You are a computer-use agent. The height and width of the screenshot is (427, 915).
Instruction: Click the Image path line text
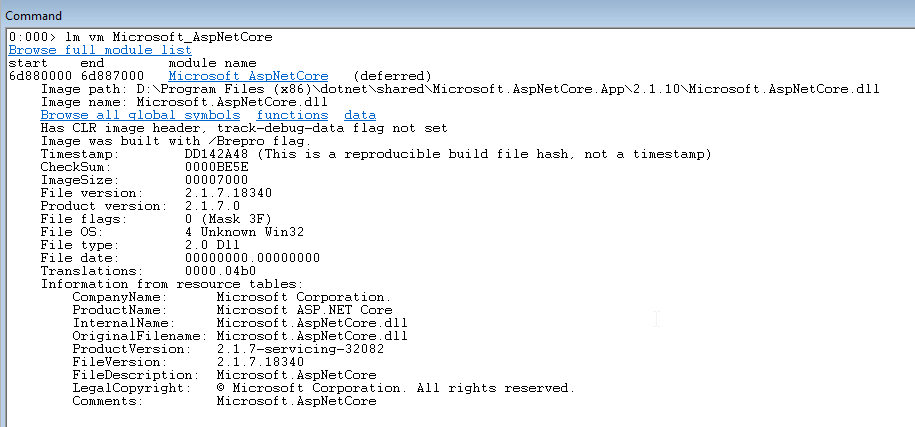[460, 89]
